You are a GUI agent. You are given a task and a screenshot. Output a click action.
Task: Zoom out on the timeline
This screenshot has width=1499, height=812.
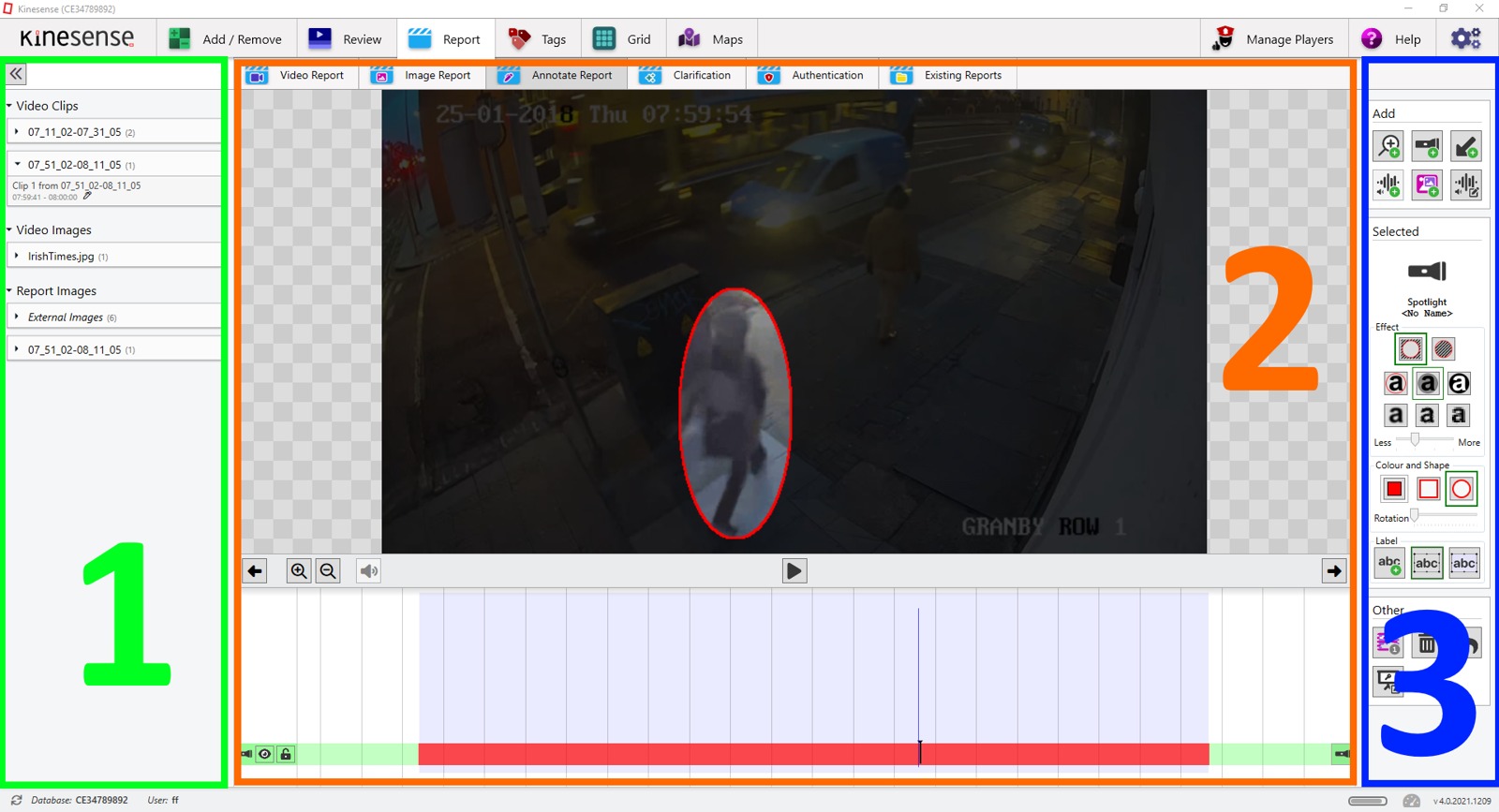[x=328, y=570]
